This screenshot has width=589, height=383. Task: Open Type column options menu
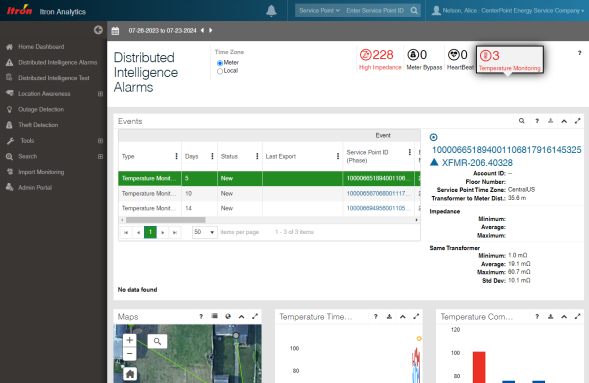[x=176, y=156]
